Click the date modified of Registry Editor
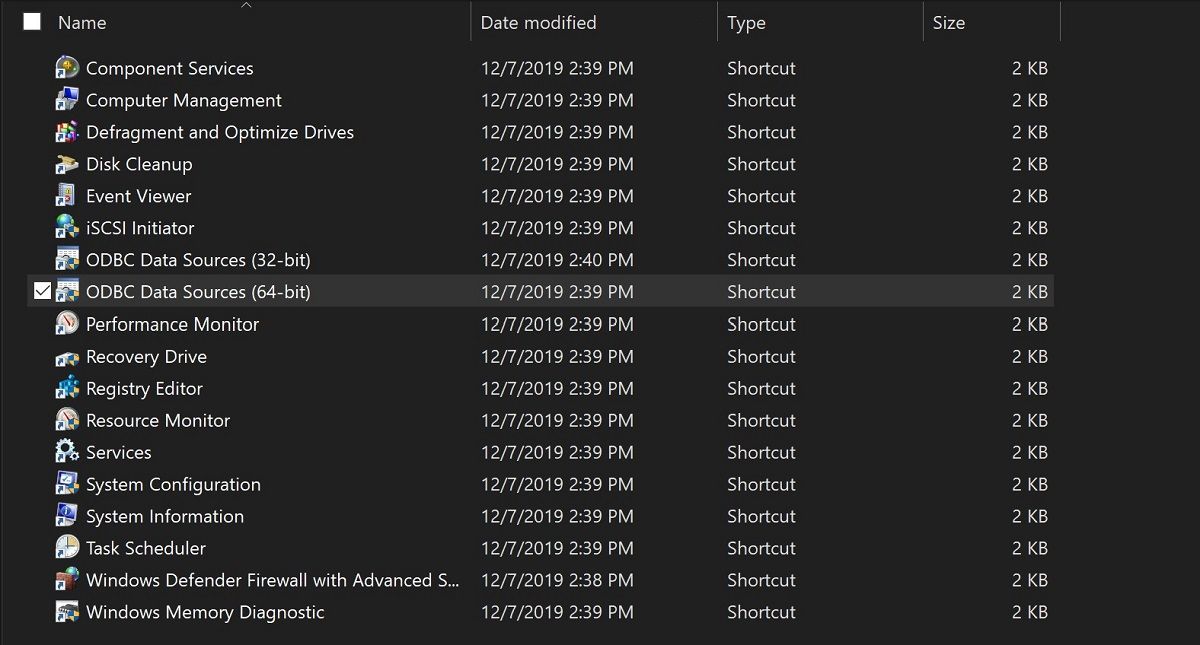This screenshot has height=645, width=1200. coord(557,388)
